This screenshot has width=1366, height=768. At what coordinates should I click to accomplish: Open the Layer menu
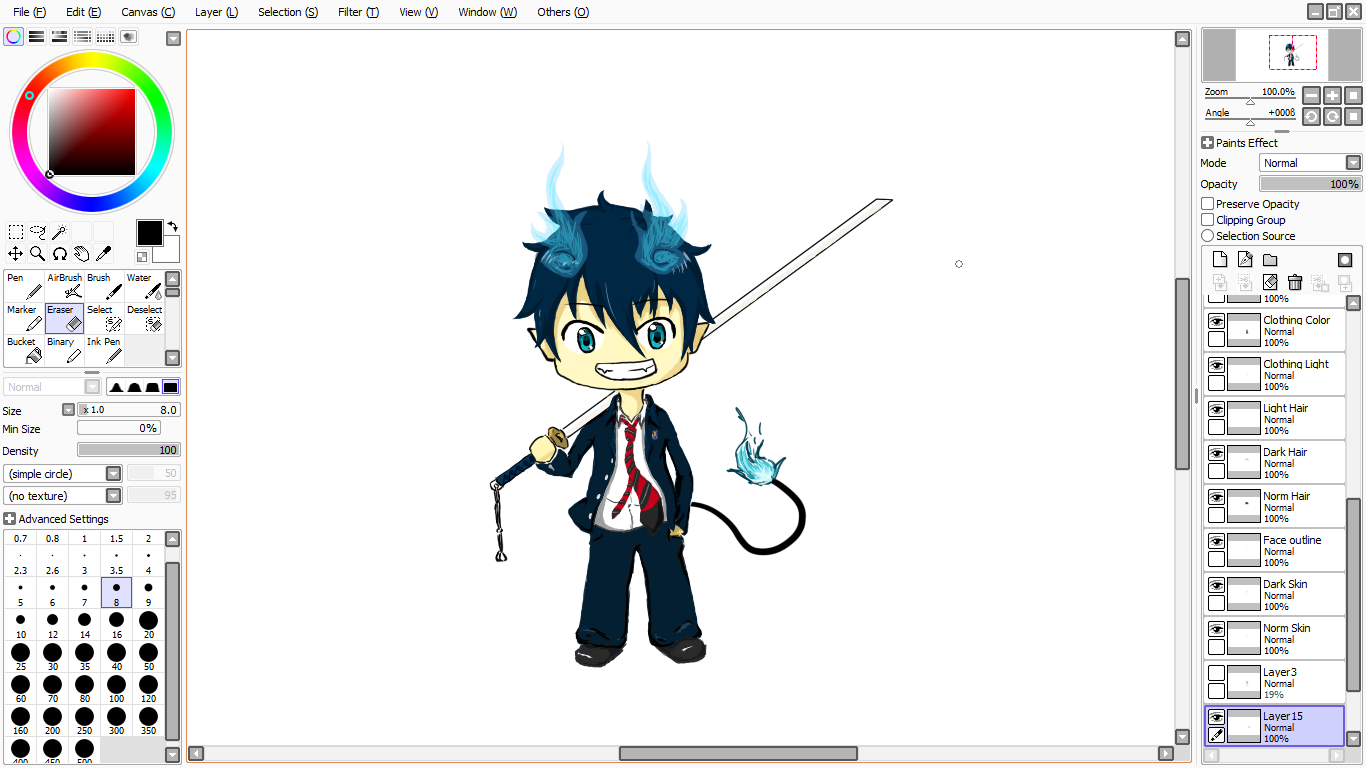(x=216, y=12)
